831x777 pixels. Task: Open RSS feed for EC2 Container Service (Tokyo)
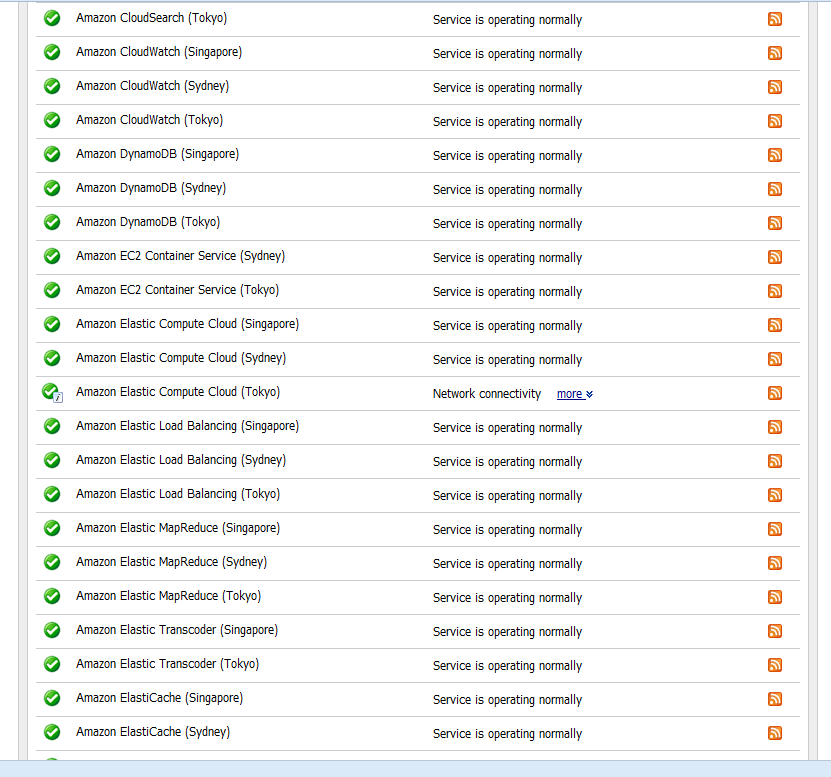click(x=775, y=291)
